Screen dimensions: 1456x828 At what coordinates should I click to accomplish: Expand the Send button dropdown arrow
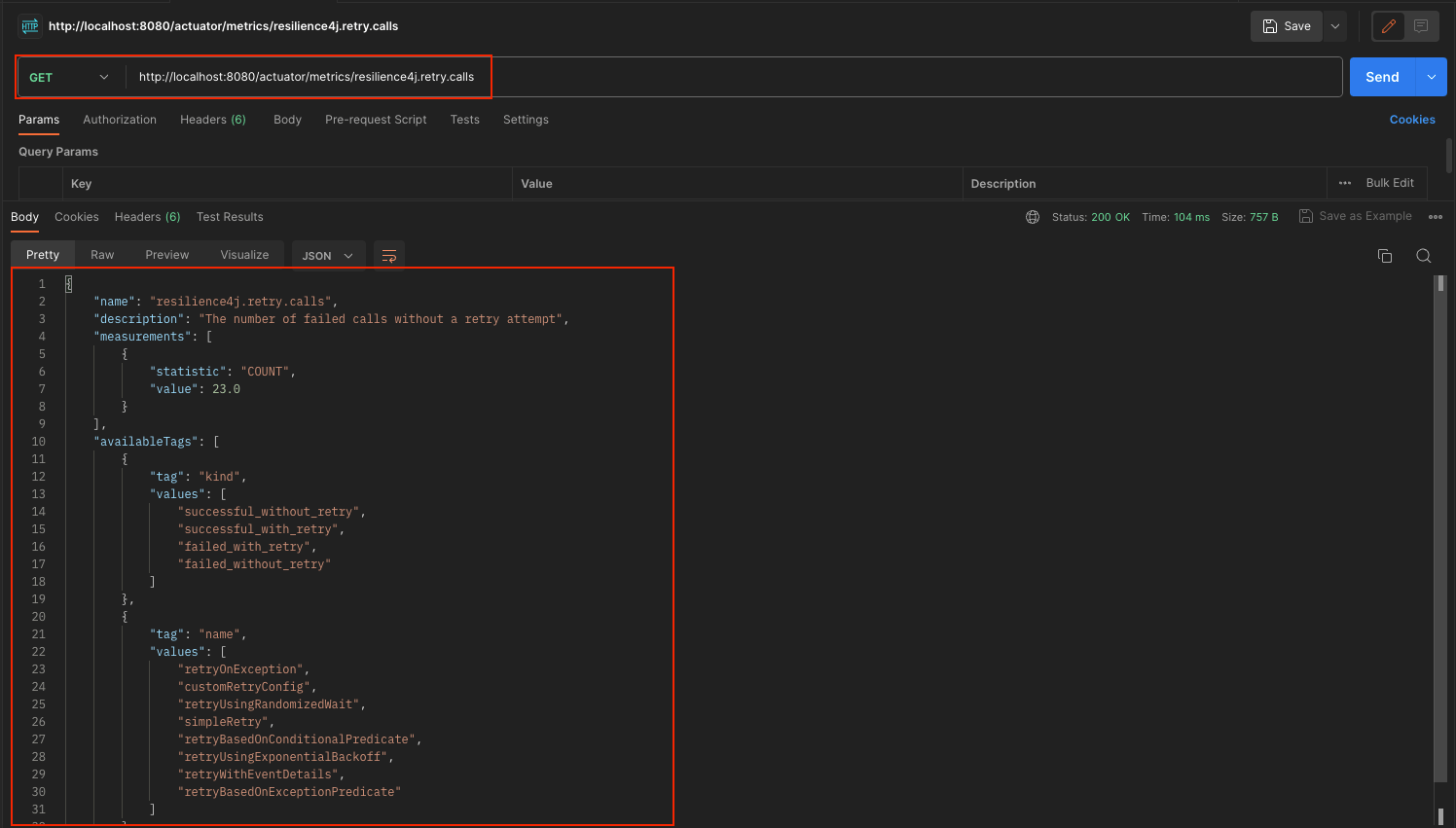pos(1431,76)
